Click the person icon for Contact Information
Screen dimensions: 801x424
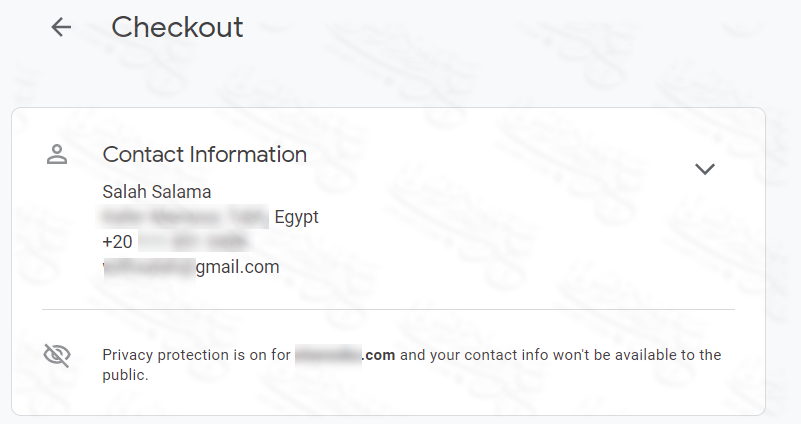[x=57, y=155]
